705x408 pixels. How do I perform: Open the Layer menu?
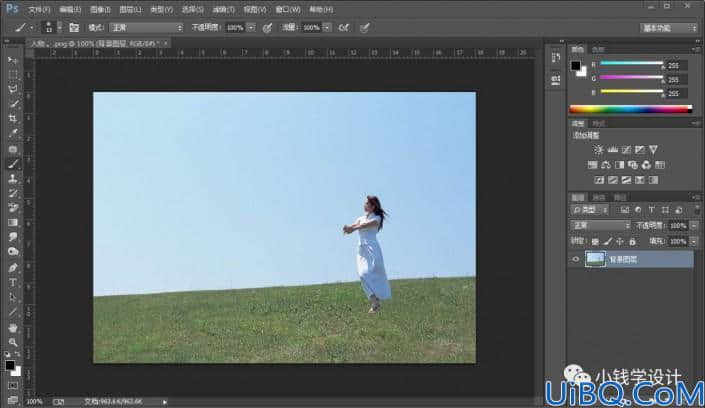[x=130, y=9]
